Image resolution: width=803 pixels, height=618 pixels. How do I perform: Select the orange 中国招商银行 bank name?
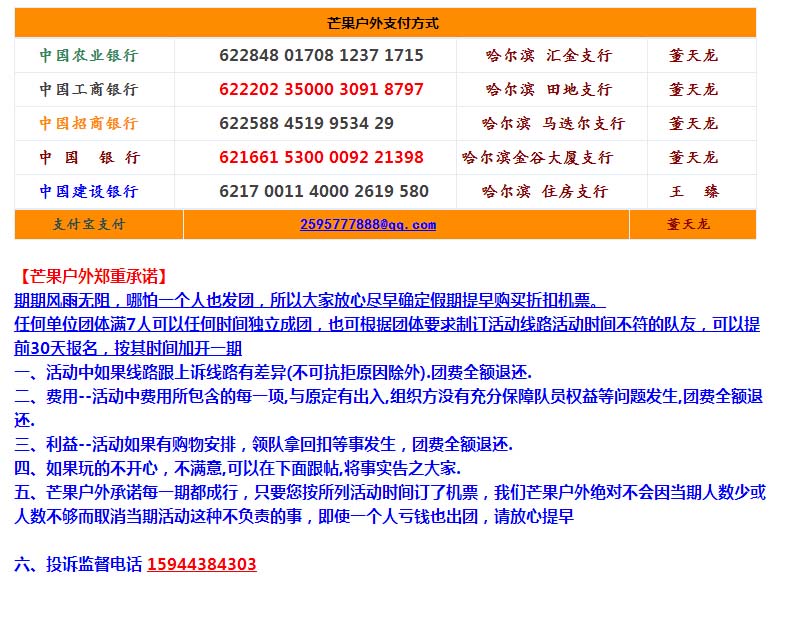pyautogui.click(x=89, y=123)
